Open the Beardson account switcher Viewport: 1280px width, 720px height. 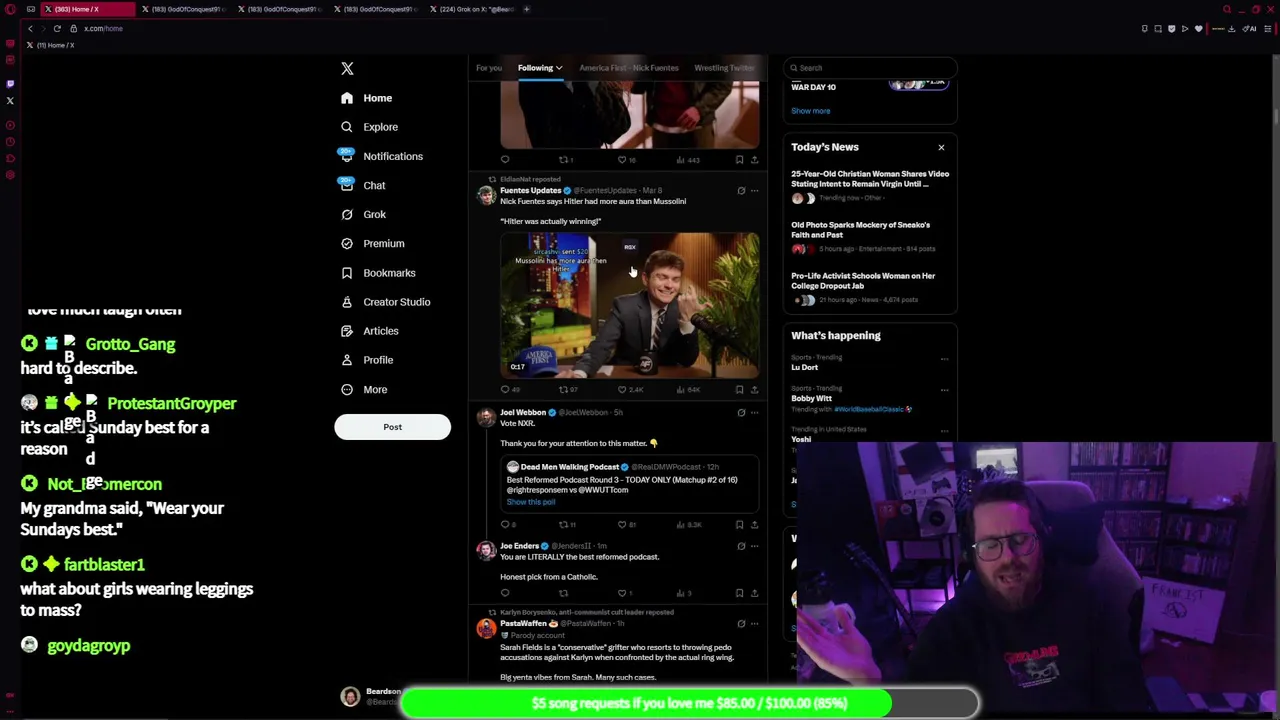pyautogui.click(x=370, y=697)
